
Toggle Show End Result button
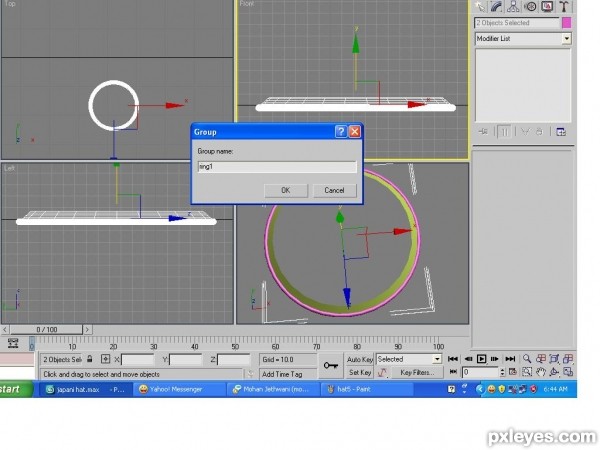504,132
